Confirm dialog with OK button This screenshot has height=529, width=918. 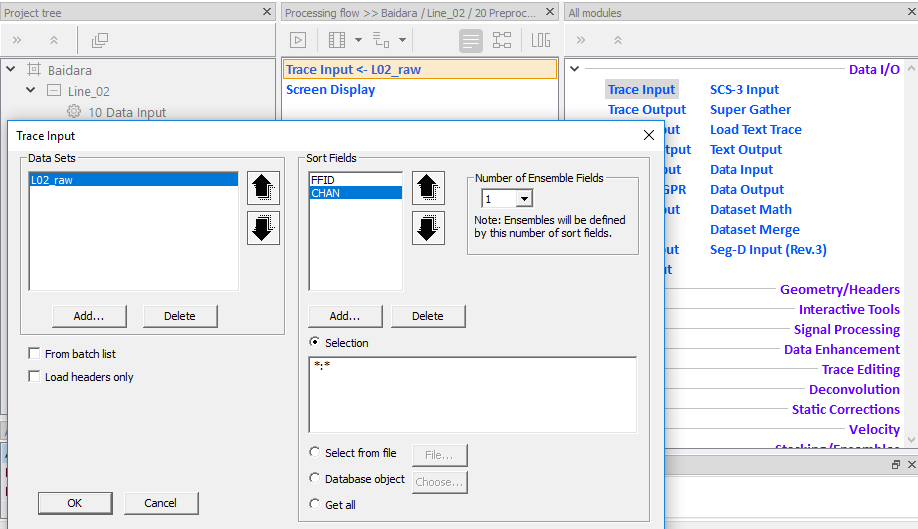(x=75, y=503)
